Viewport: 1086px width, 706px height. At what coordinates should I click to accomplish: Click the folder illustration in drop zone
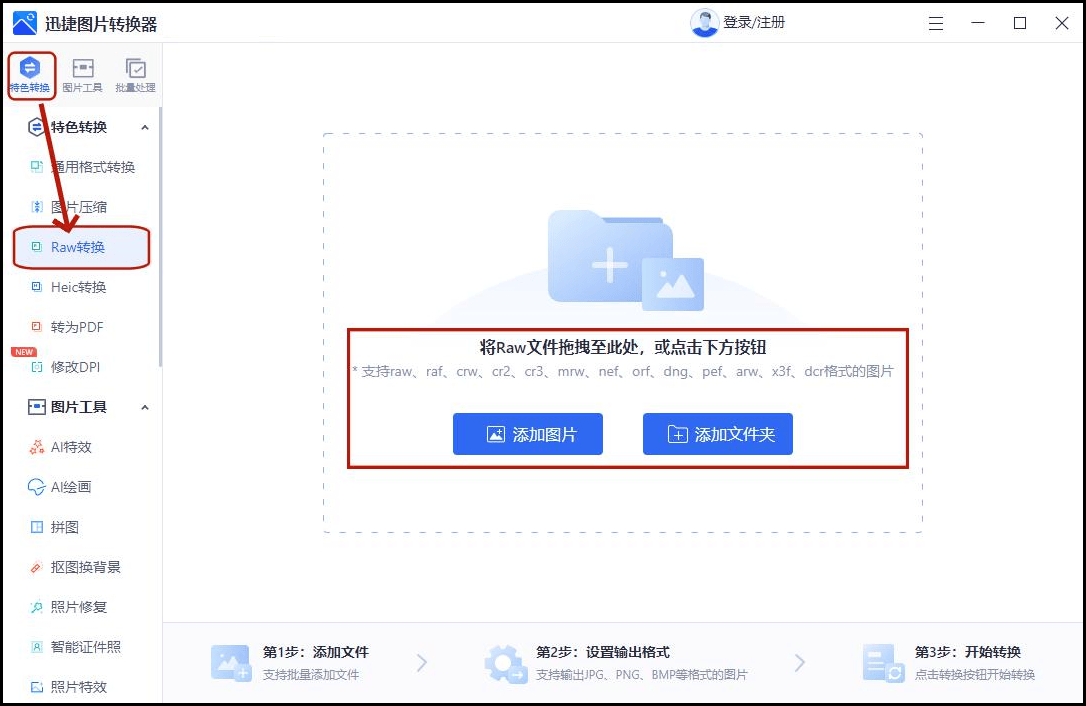625,260
